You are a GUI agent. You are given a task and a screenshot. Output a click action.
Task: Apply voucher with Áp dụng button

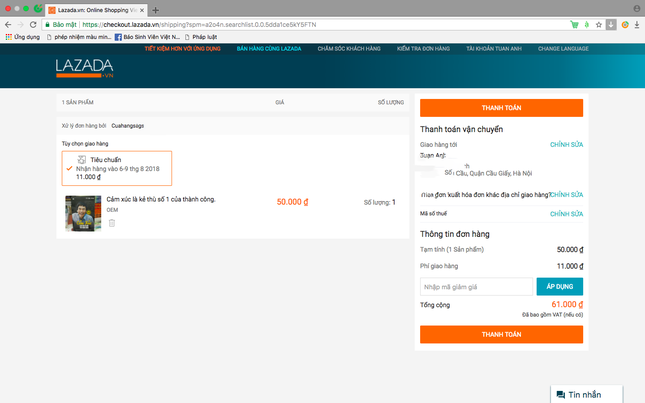click(559, 287)
